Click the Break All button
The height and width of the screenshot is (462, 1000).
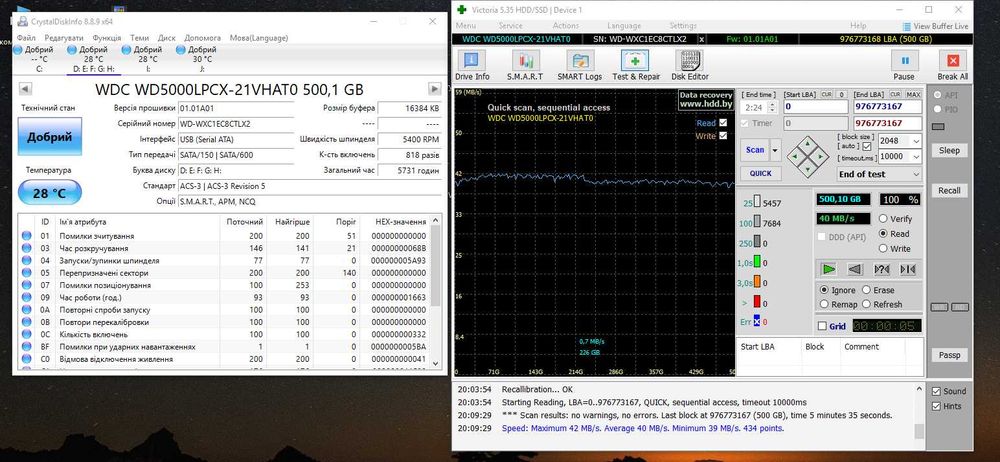(x=953, y=66)
